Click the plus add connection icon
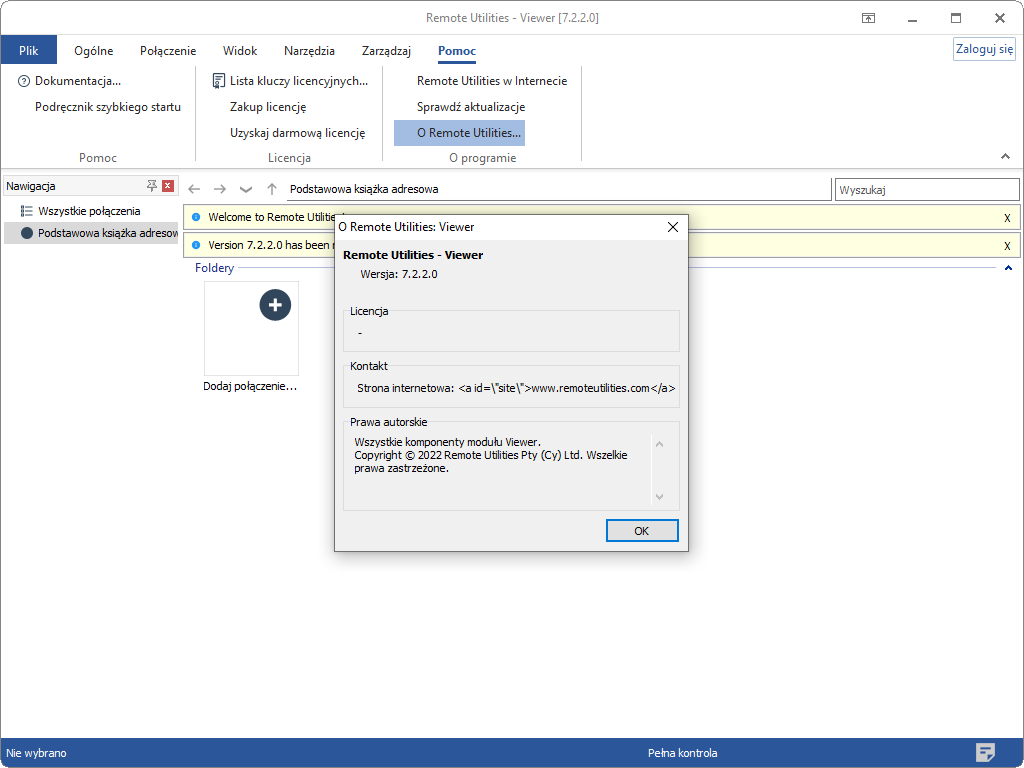The image size is (1024, 768). pyautogui.click(x=275, y=305)
